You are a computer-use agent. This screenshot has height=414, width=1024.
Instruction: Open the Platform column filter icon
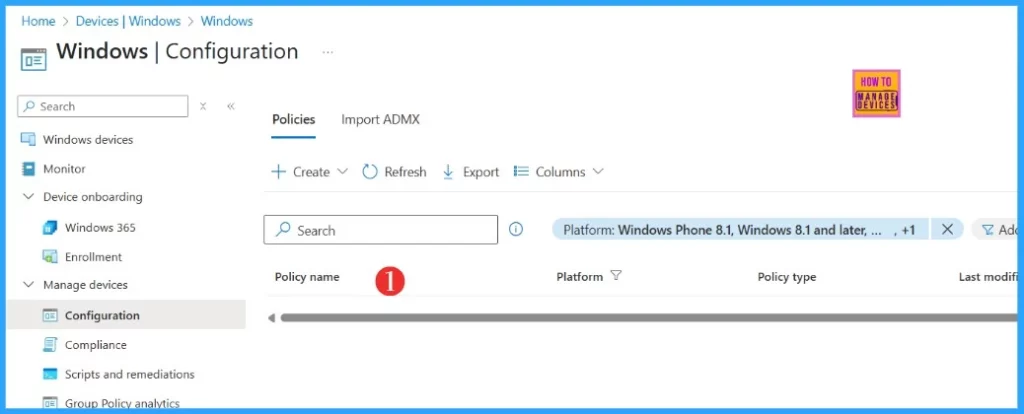[x=615, y=276]
